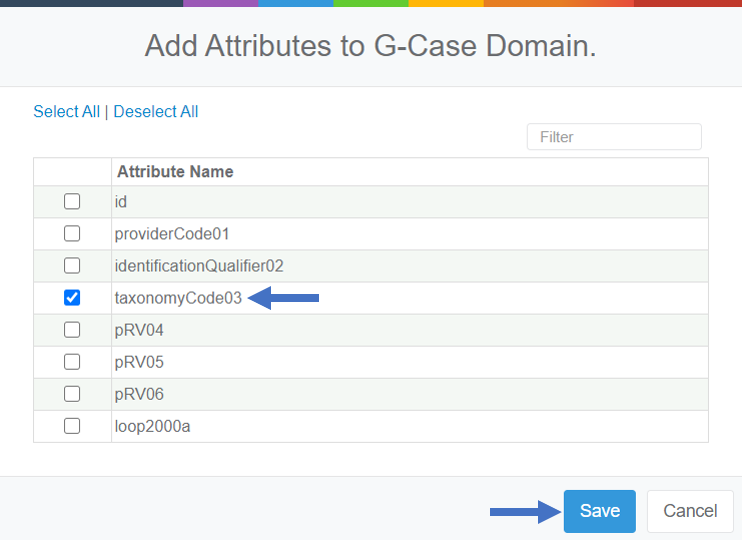Save the selected attributes

(600, 511)
